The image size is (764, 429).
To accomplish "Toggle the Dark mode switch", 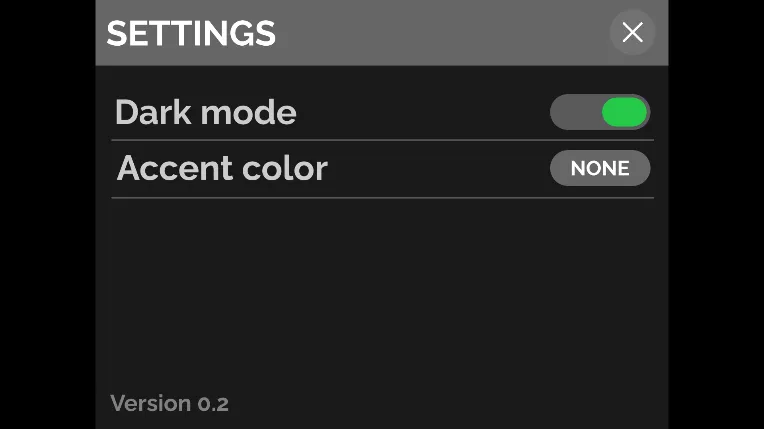I will pyautogui.click(x=600, y=112).
